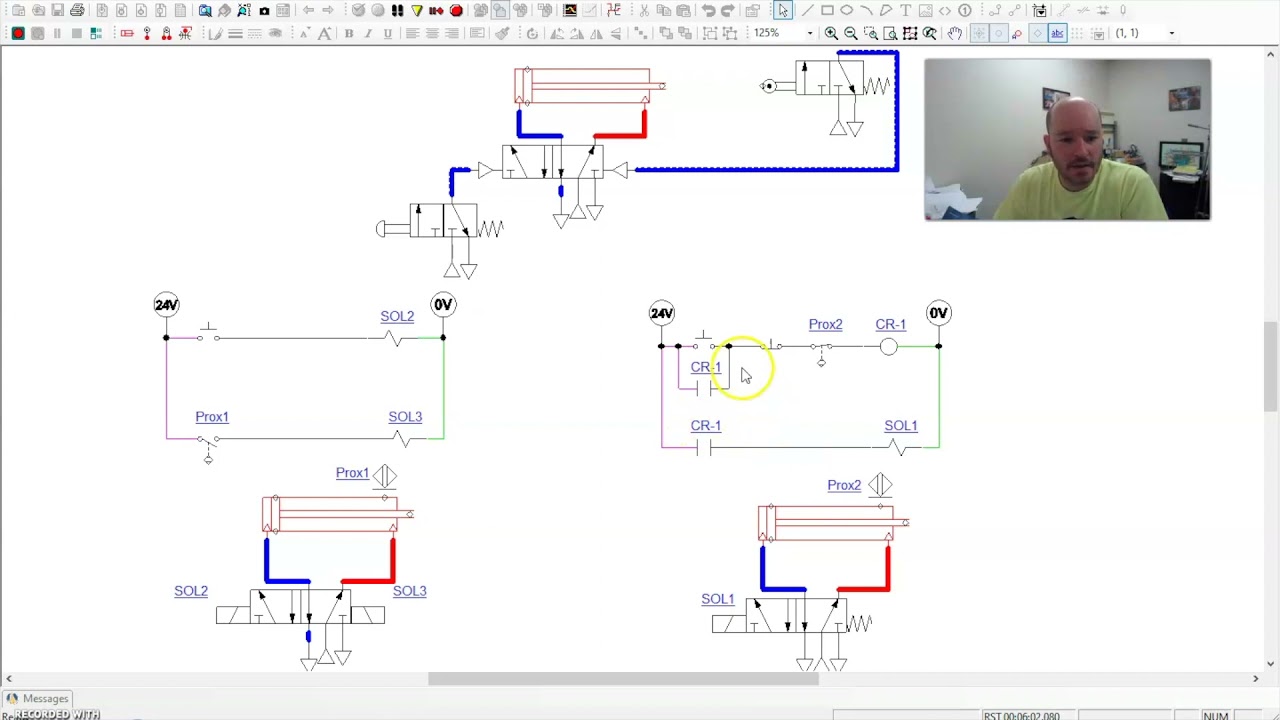
Task: Open the Messages tab
Action: (36, 699)
